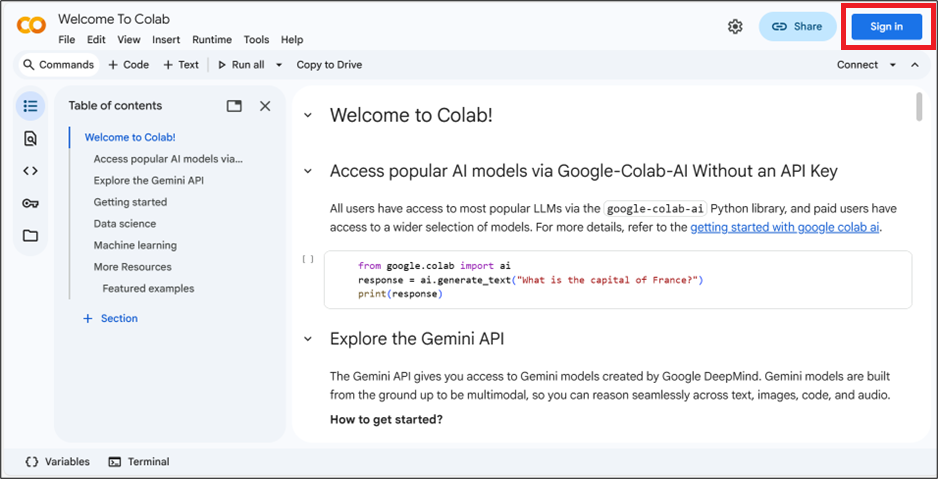Click inside the code cell editor
The width and height of the screenshot is (938, 479).
point(618,280)
